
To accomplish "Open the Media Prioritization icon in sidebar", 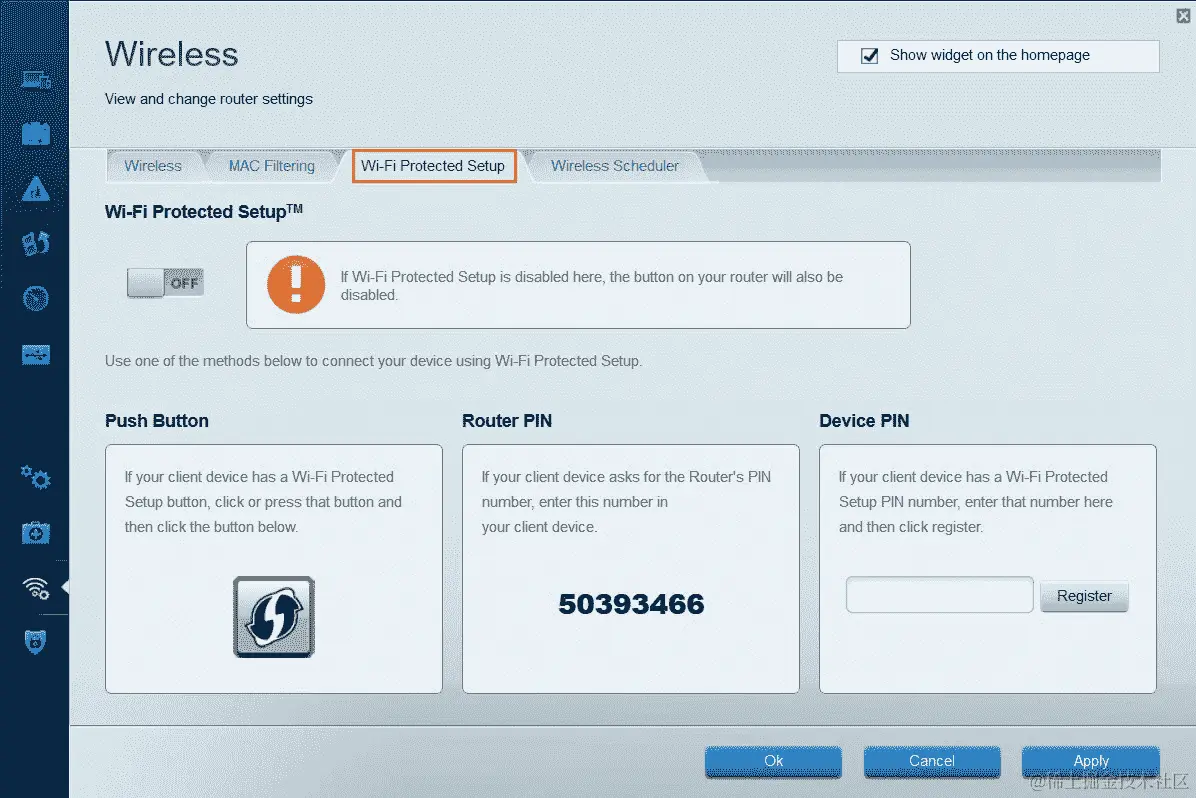I will click(x=36, y=243).
